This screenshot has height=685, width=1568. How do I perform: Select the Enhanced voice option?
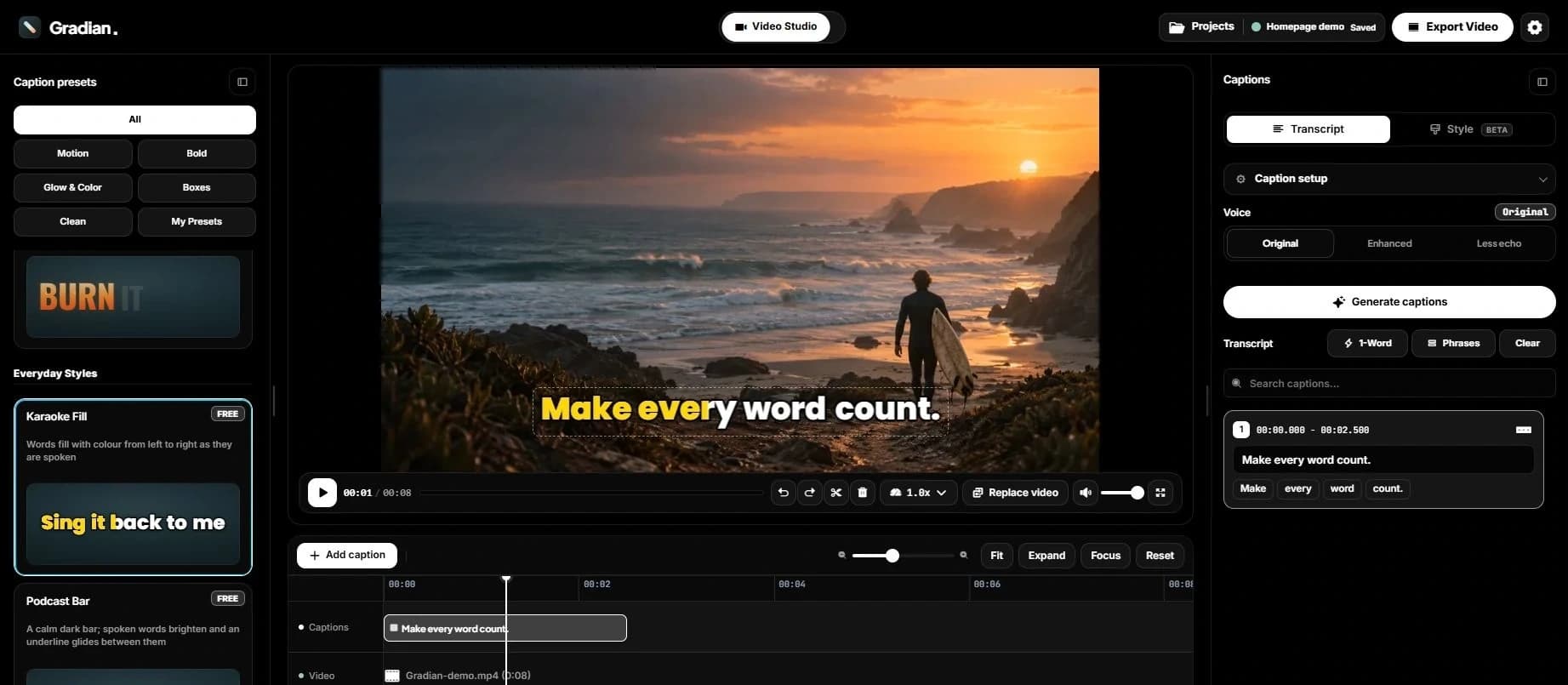point(1389,243)
